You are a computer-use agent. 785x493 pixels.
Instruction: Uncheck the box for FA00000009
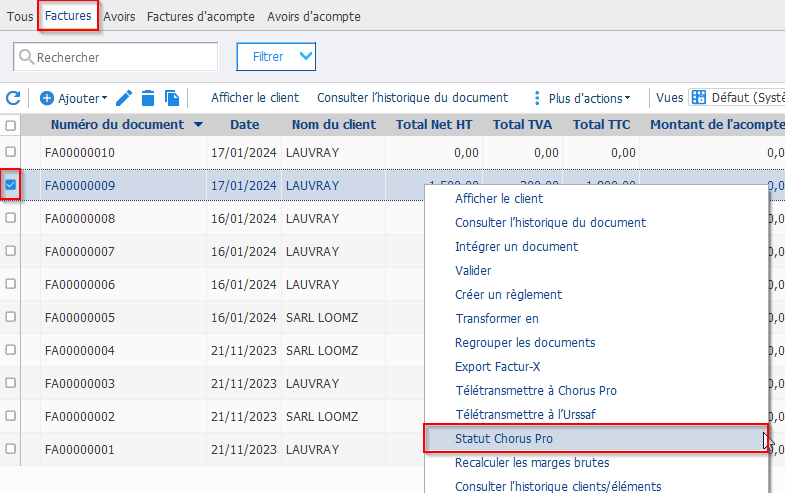click(x=10, y=185)
